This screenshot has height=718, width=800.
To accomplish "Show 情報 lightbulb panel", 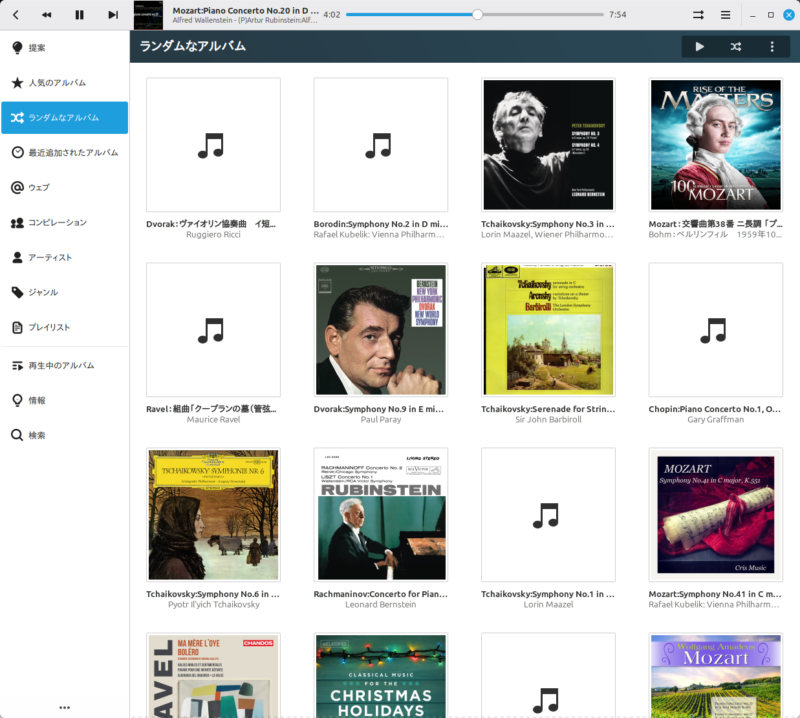I will 65,400.
